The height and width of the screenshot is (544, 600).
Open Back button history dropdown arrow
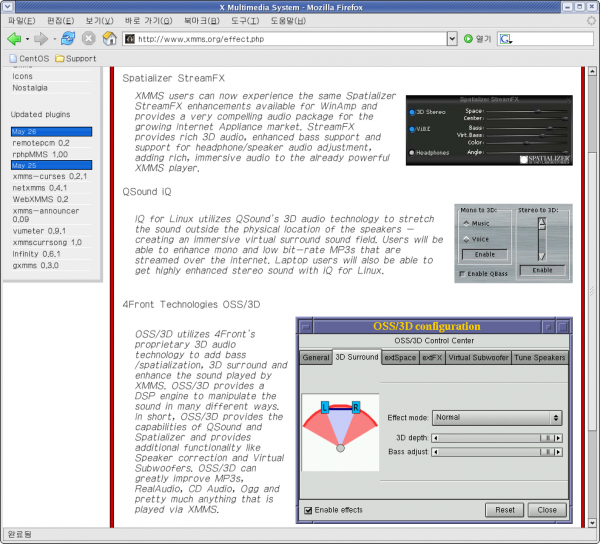point(27,39)
